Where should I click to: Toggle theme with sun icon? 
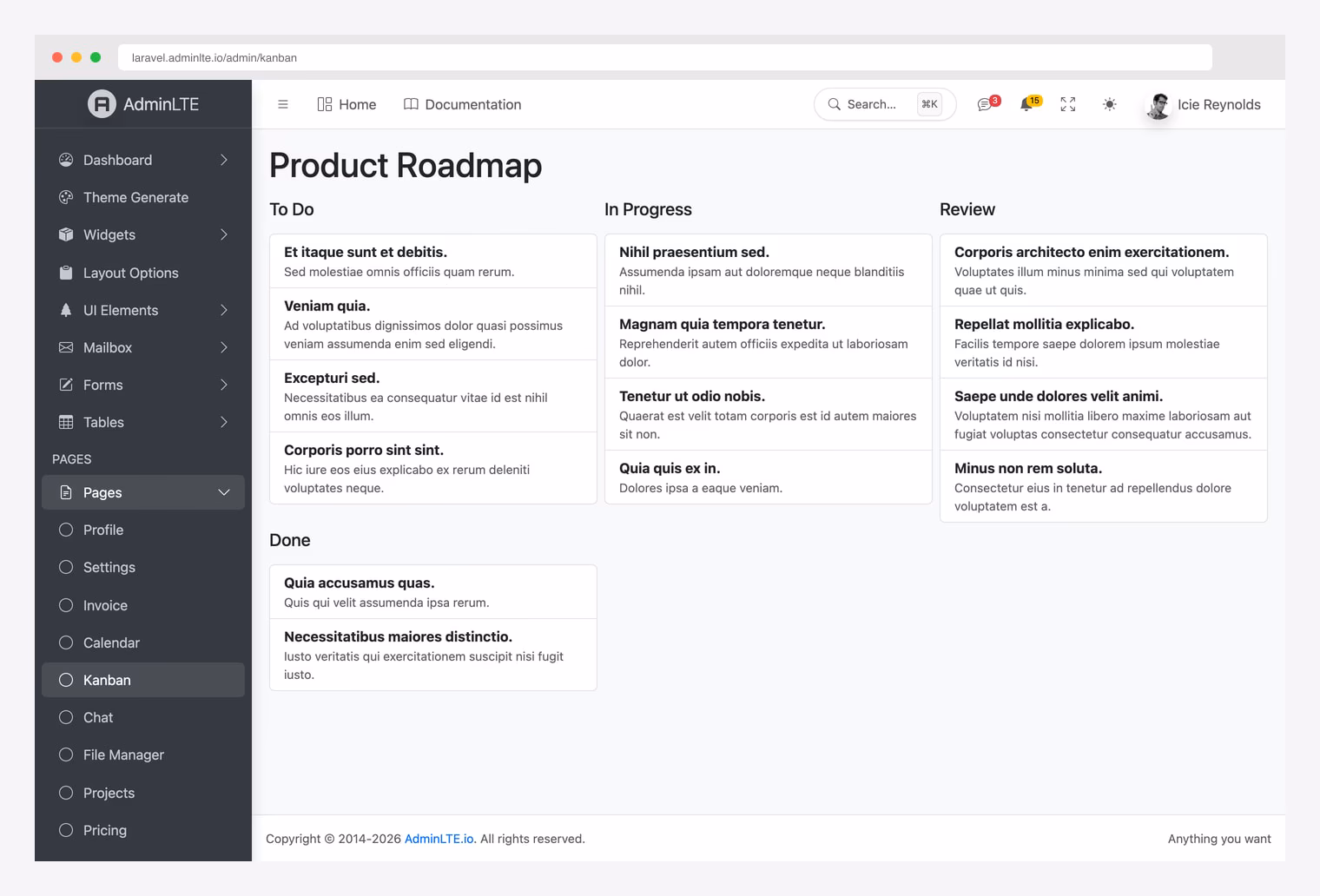[x=1110, y=104]
